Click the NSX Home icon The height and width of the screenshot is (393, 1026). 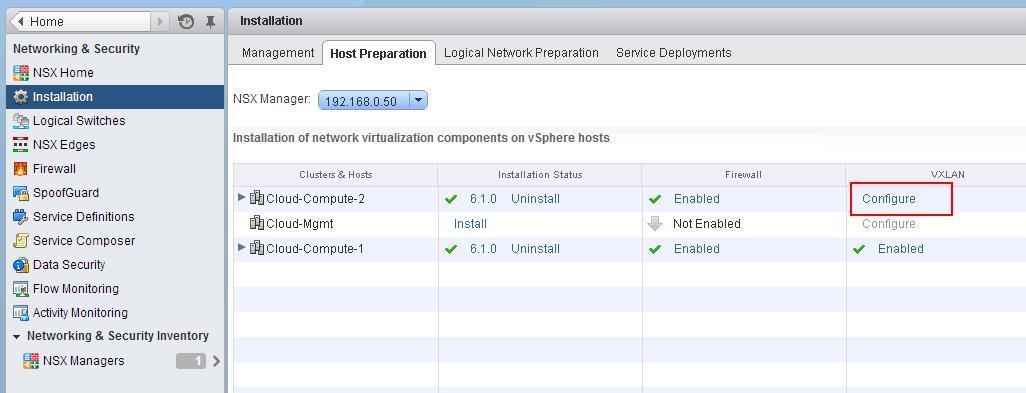(21, 73)
